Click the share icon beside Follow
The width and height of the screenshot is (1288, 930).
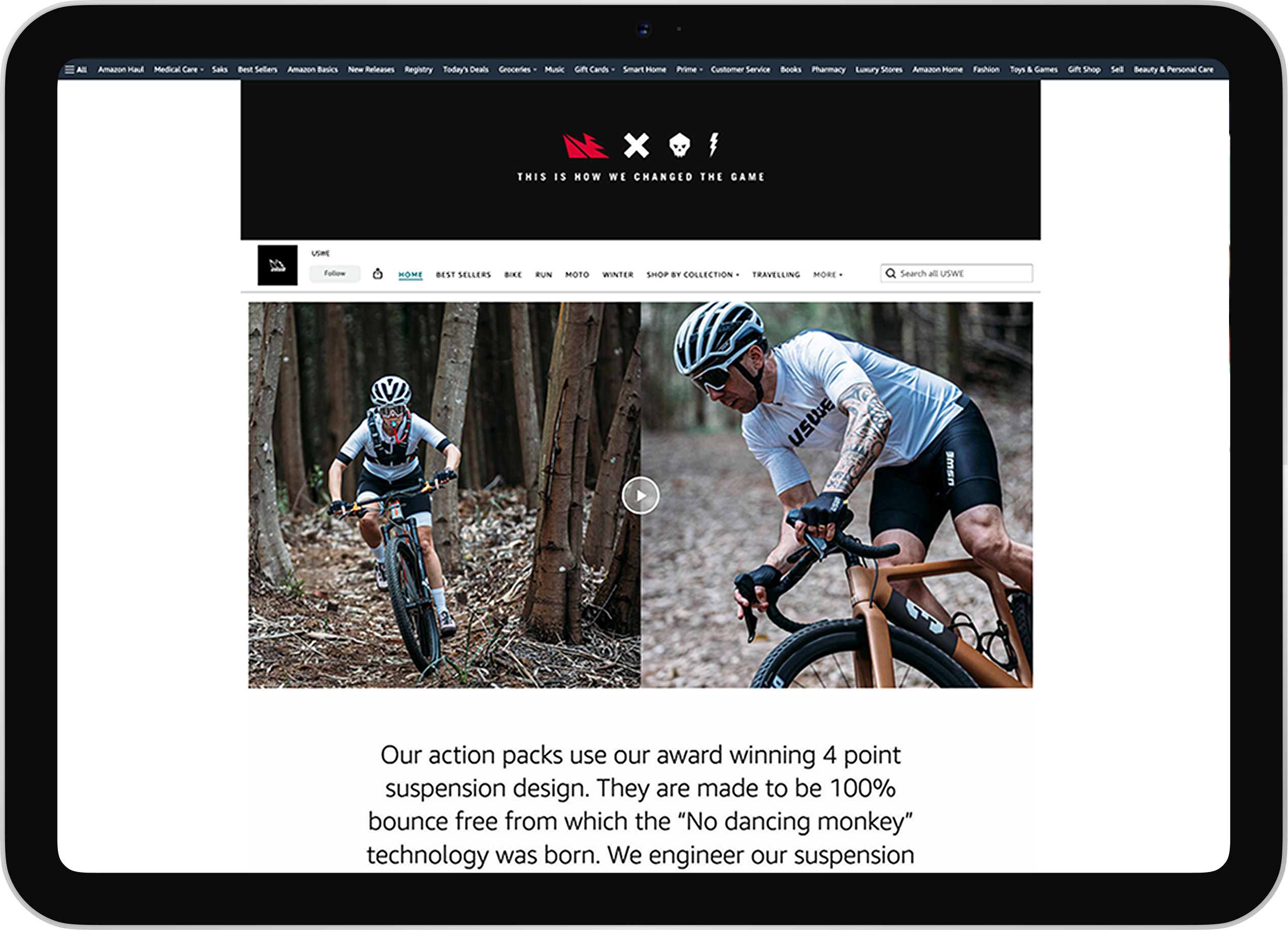[378, 274]
